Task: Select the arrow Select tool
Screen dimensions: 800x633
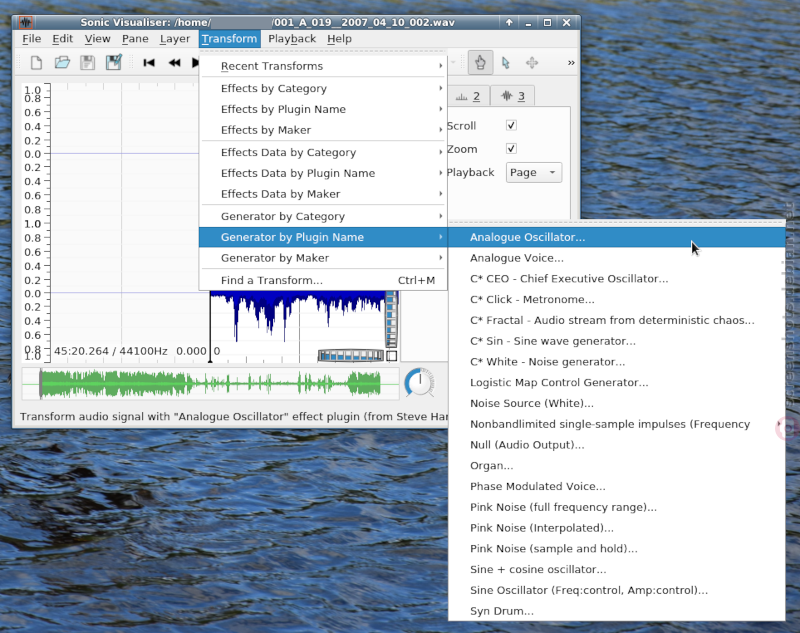Action: tap(506, 63)
